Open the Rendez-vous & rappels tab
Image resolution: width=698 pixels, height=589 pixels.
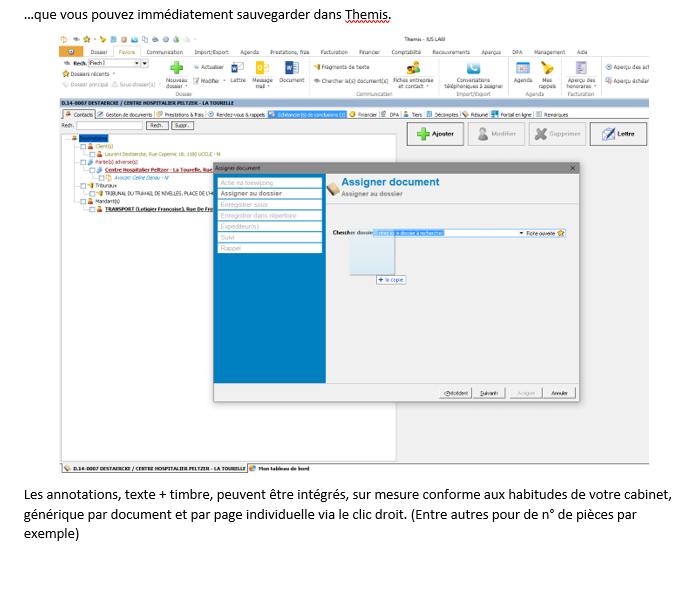[x=237, y=114]
